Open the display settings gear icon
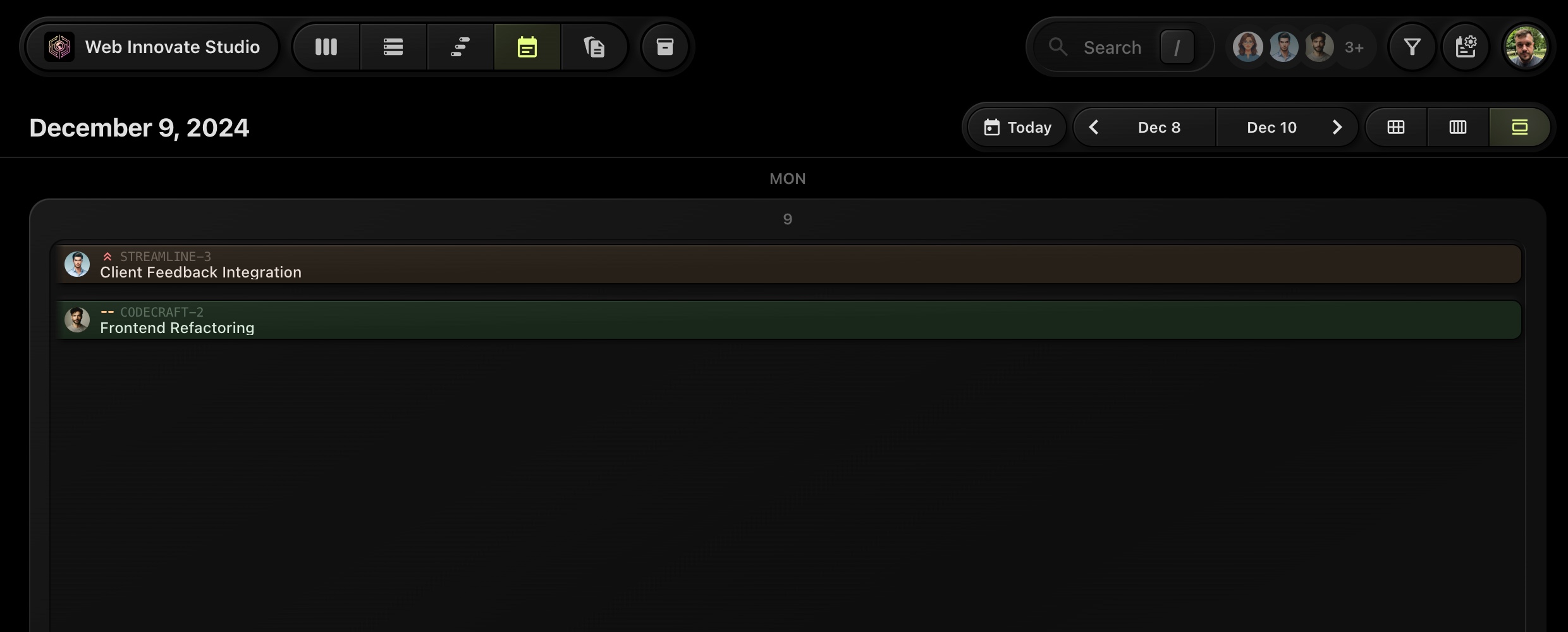 click(x=1466, y=47)
